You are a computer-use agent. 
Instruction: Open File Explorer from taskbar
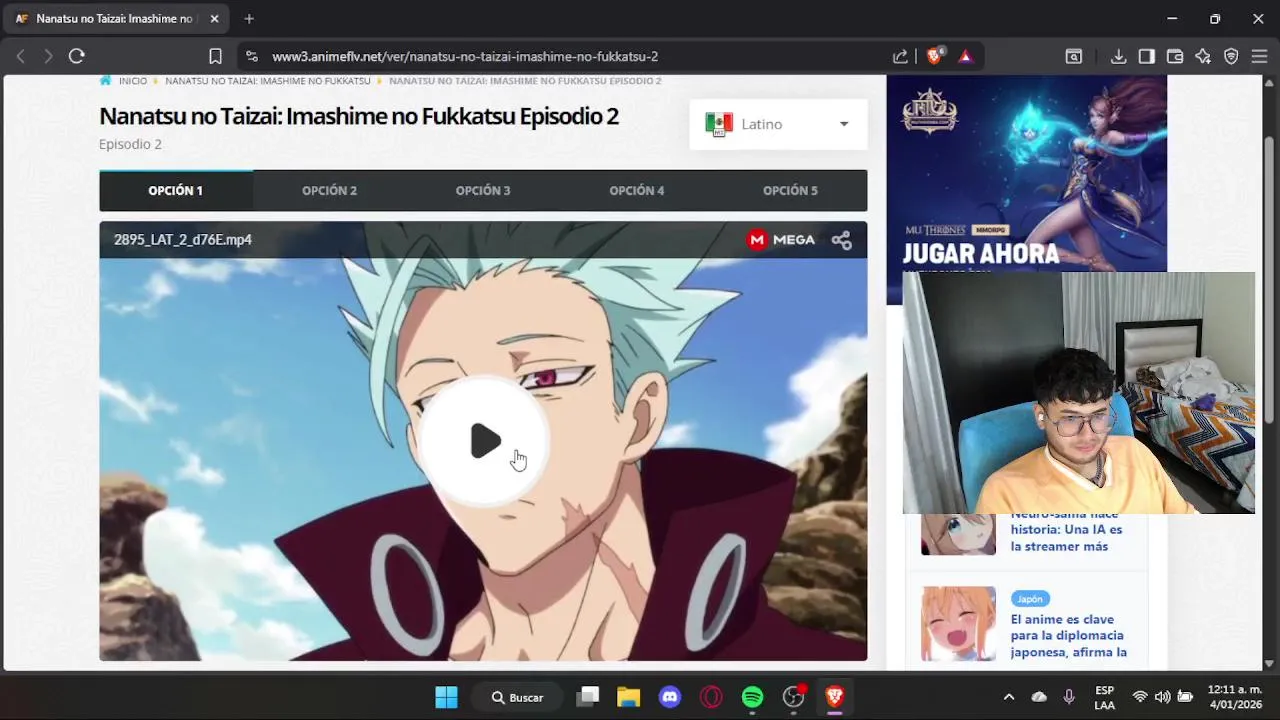point(628,697)
